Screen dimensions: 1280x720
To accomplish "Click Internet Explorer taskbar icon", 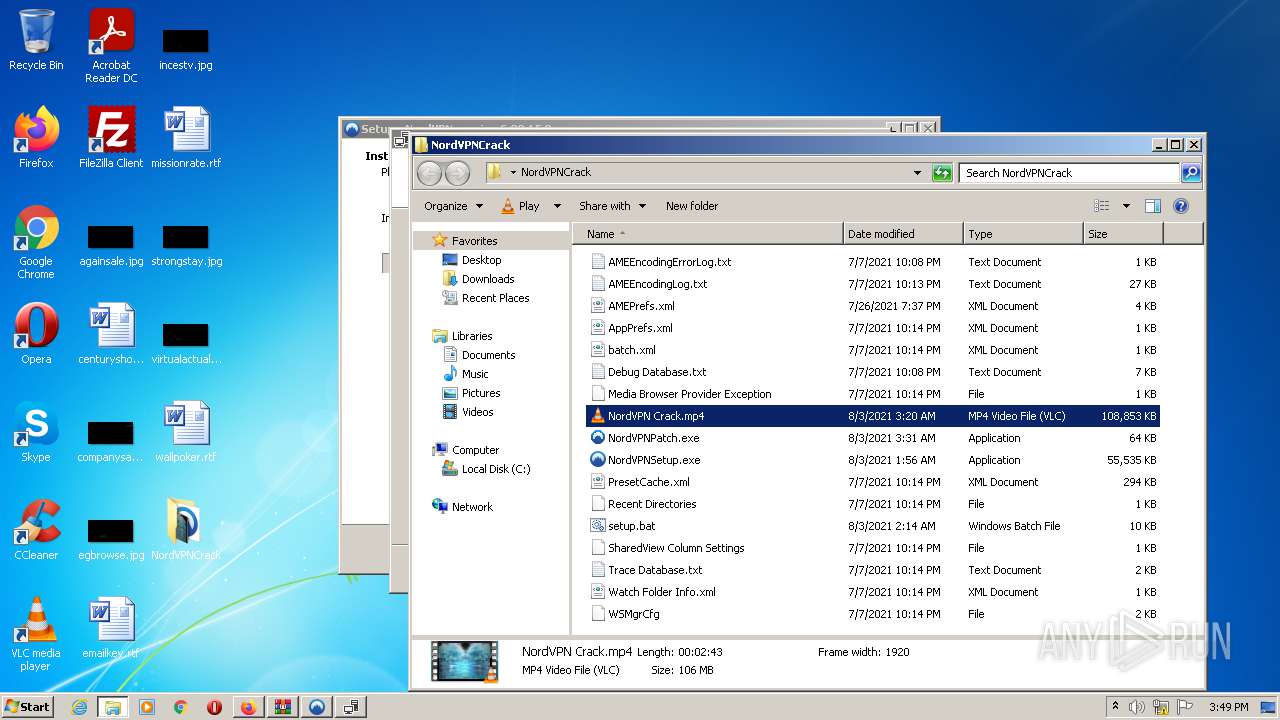I will click(x=79, y=707).
